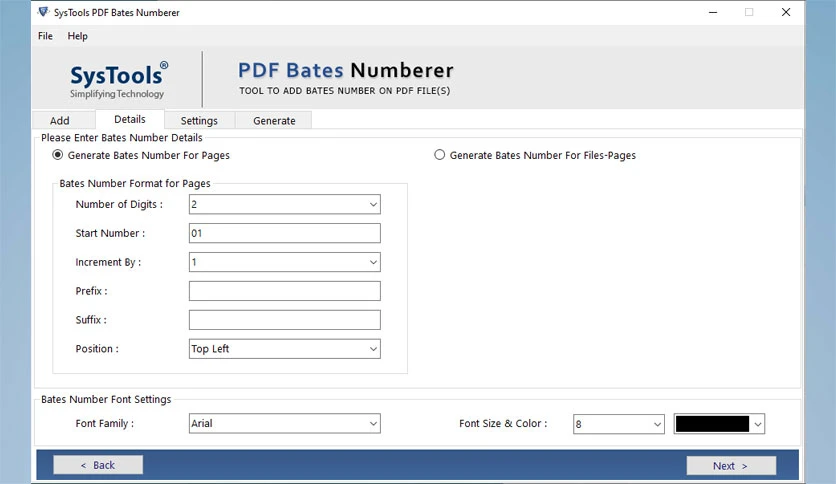The image size is (836, 484).
Task: Click the Bates Number Font Settings group title
Action: click(106, 399)
